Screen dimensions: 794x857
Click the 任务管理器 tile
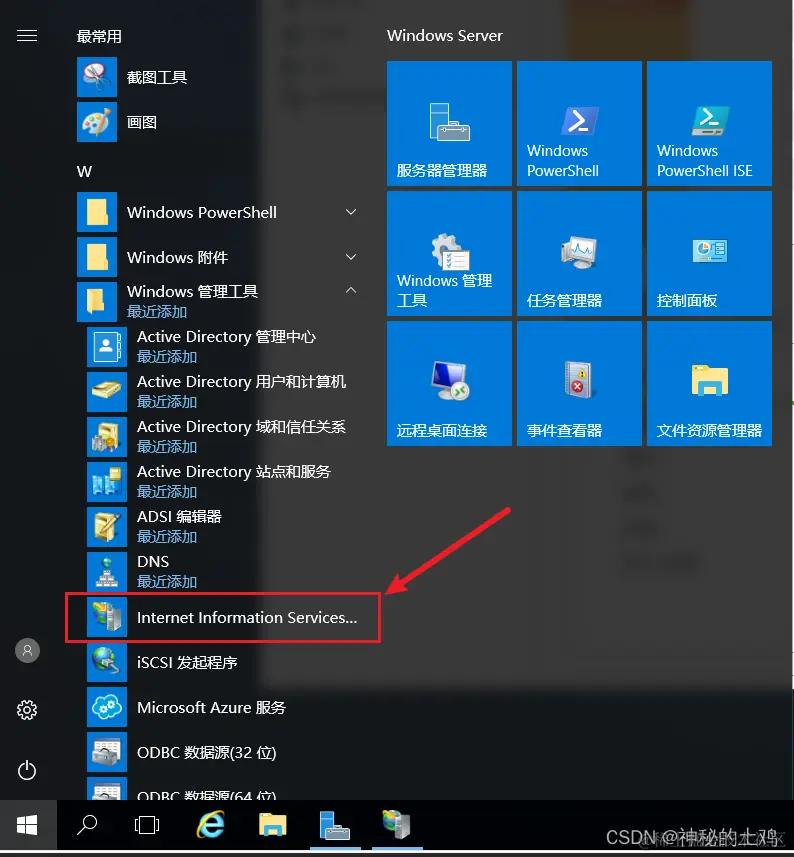579,254
